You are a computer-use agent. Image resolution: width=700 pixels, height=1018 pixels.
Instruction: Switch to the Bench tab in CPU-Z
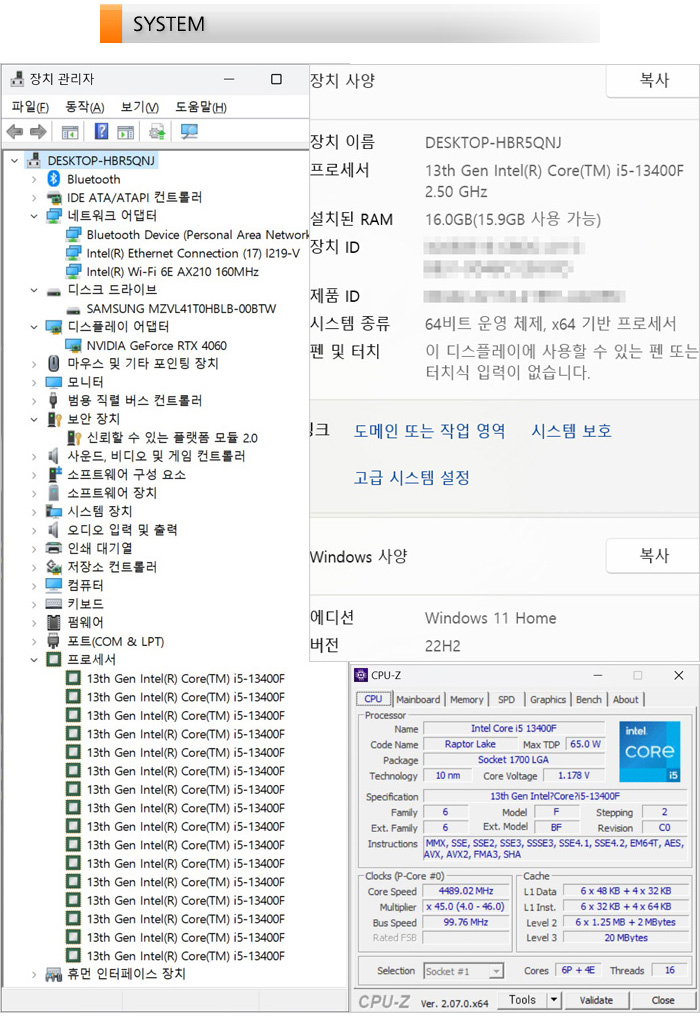tap(588, 699)
